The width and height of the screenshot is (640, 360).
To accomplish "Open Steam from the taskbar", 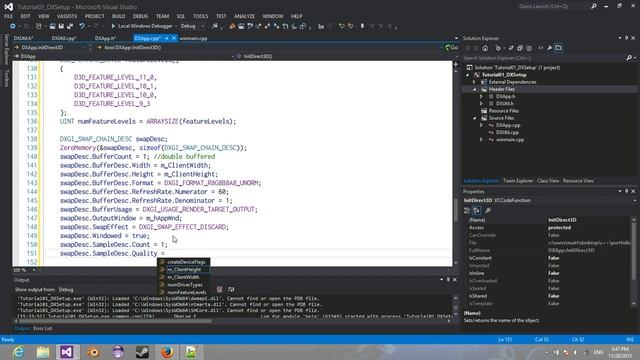I will [x=142, y=352].
